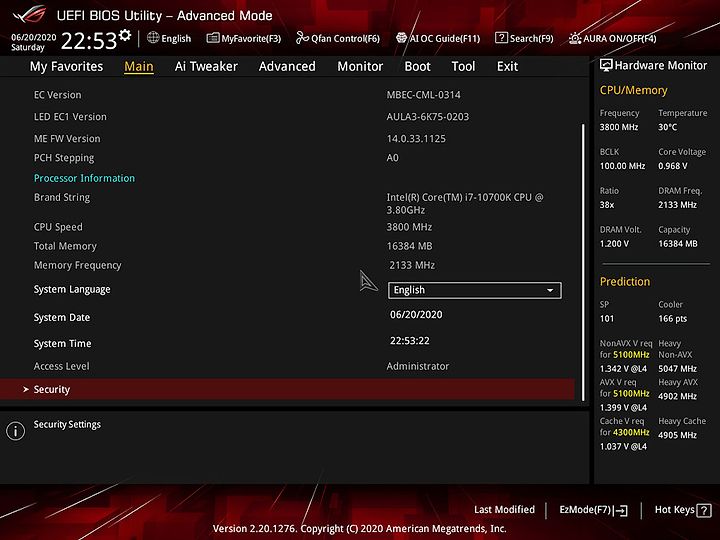Screen dimensions: 720x540
Task: Expand the Security submenu
Action: click(x=287, y=389)
